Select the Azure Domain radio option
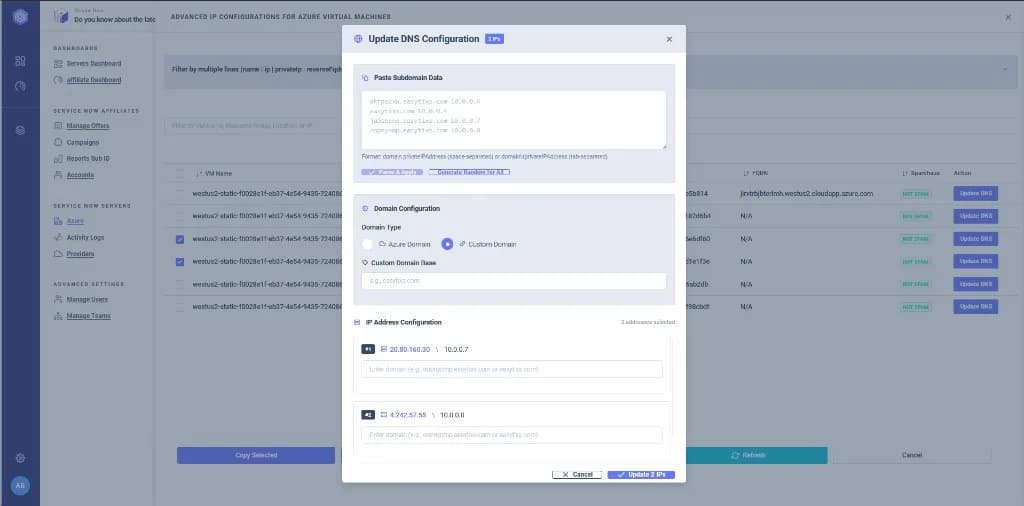 [368, 244]
